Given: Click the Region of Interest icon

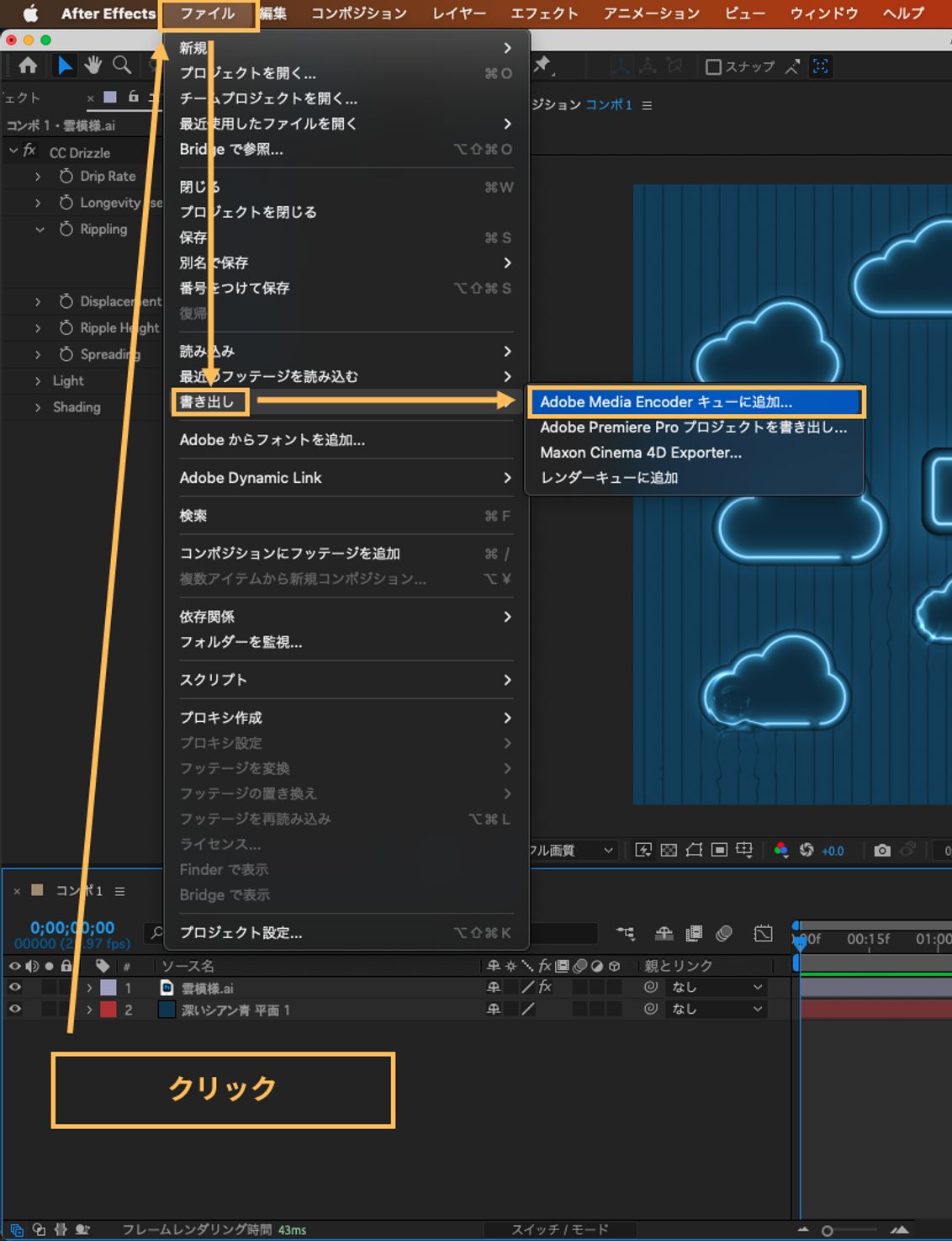Looking at the screenshot, I should pyautogui.click(x=720, y=850).
